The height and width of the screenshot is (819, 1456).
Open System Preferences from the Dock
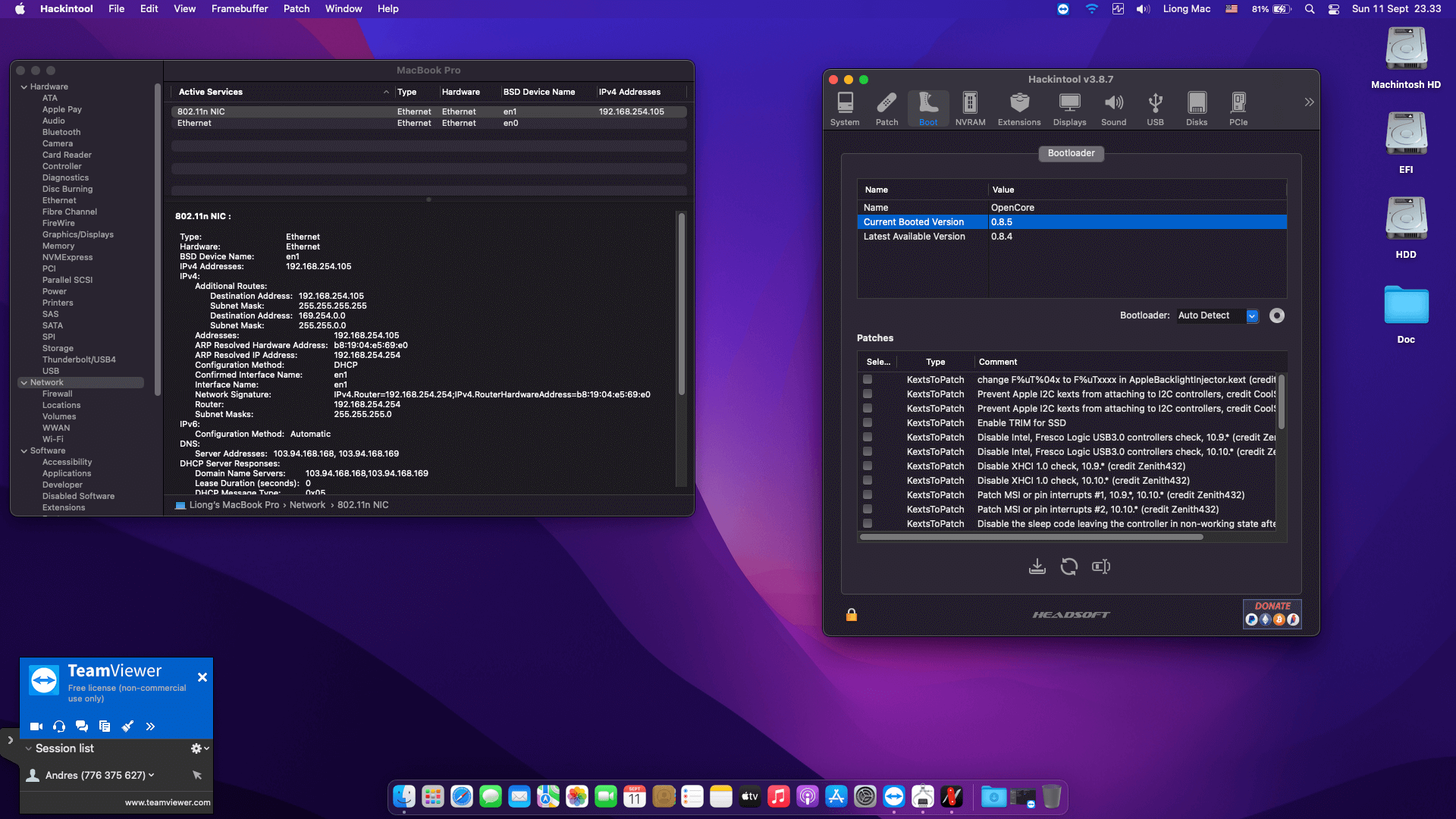[x=865, y=797]
